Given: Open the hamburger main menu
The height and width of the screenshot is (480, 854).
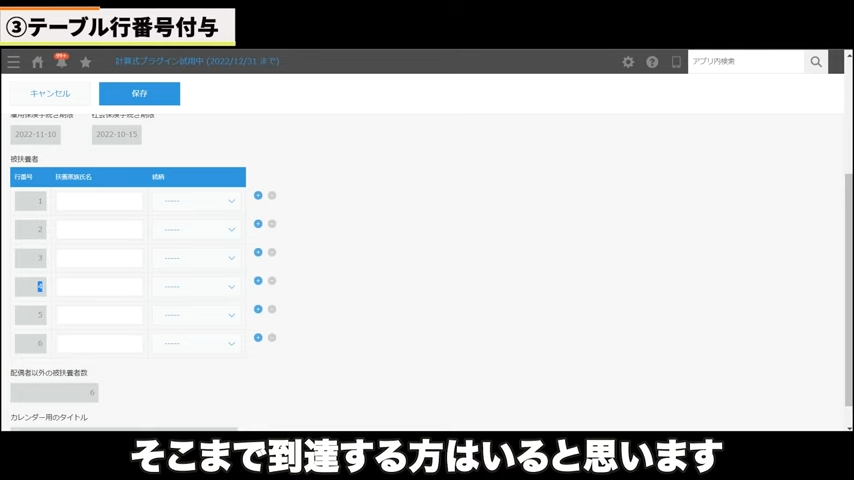Looking at the screenshot, I should tap(14, 62).
